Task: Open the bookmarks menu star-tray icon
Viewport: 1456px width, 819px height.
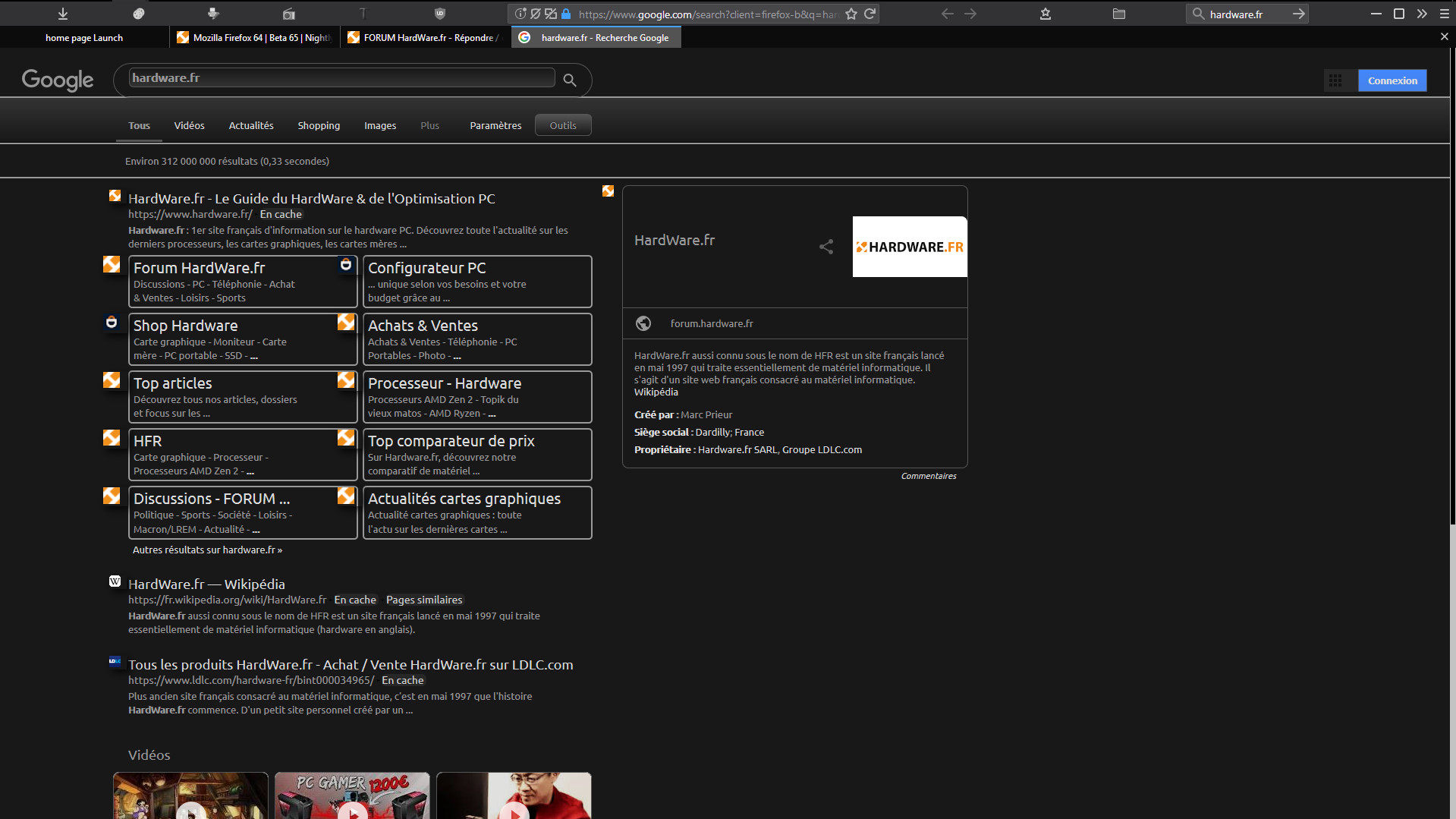Action: coord(1046,14)
